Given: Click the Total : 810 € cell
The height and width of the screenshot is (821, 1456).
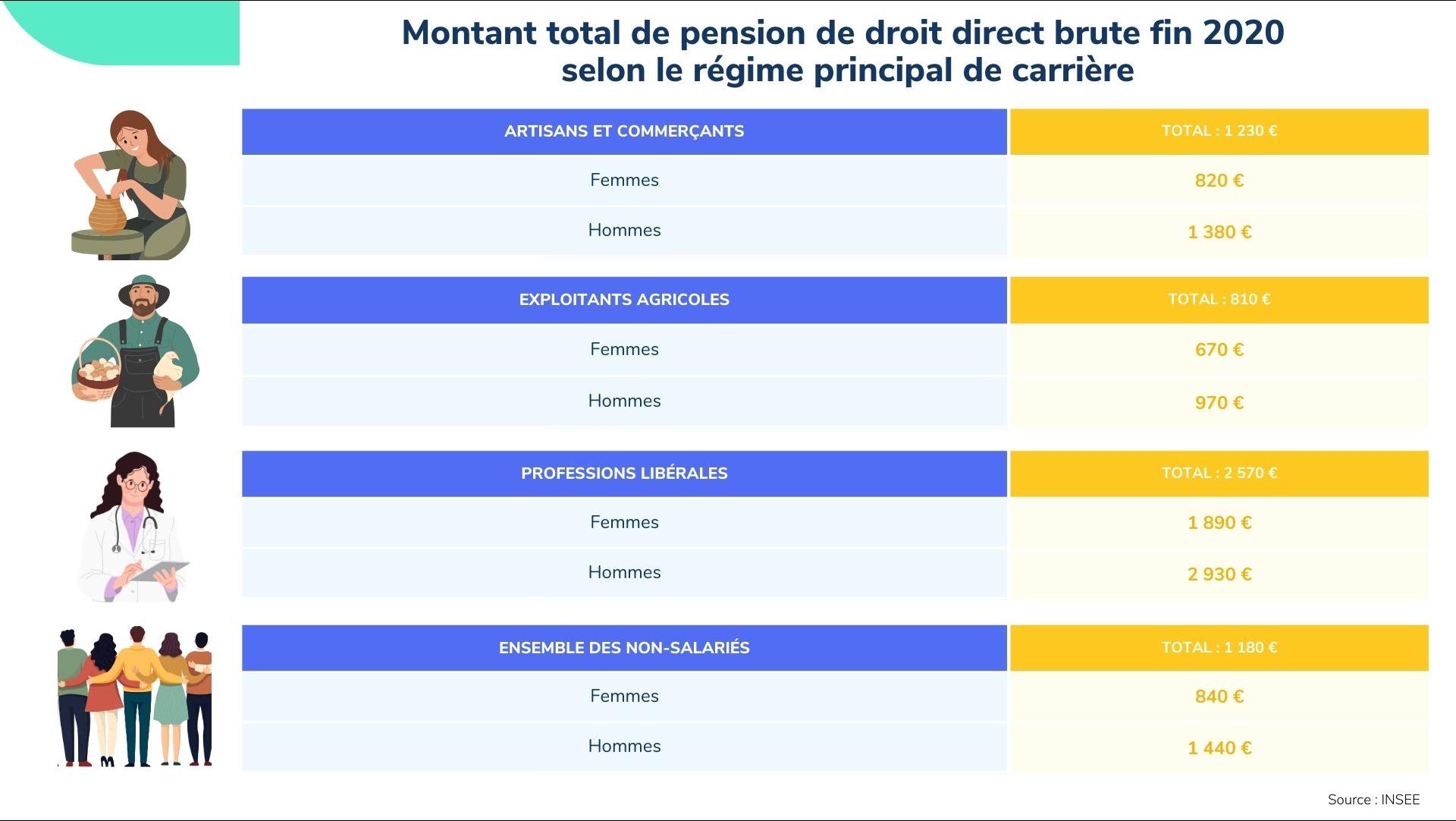Looking at the screenshot, I should point(1219,300).
